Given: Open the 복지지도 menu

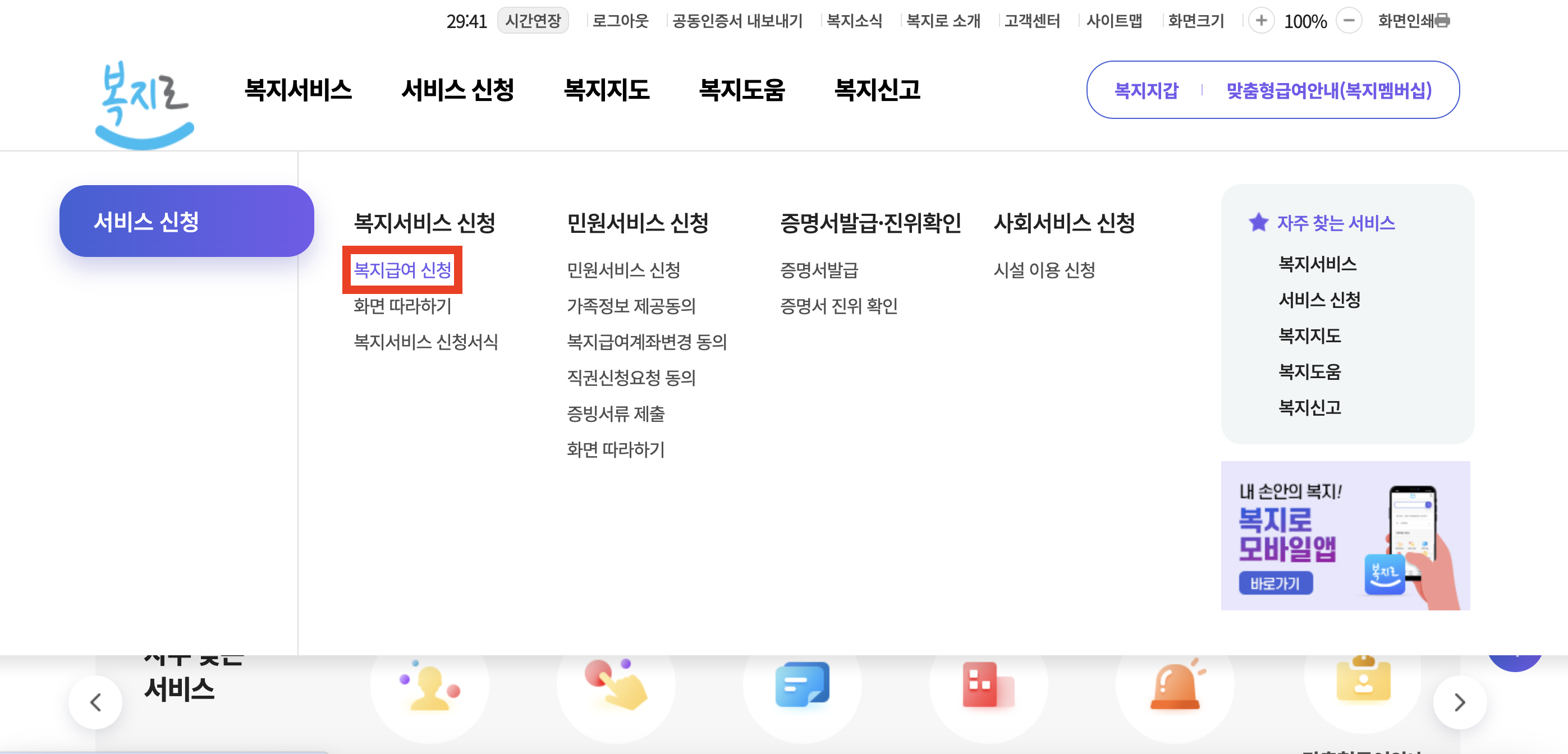Looking at the screenshot, I should (608, 90).
